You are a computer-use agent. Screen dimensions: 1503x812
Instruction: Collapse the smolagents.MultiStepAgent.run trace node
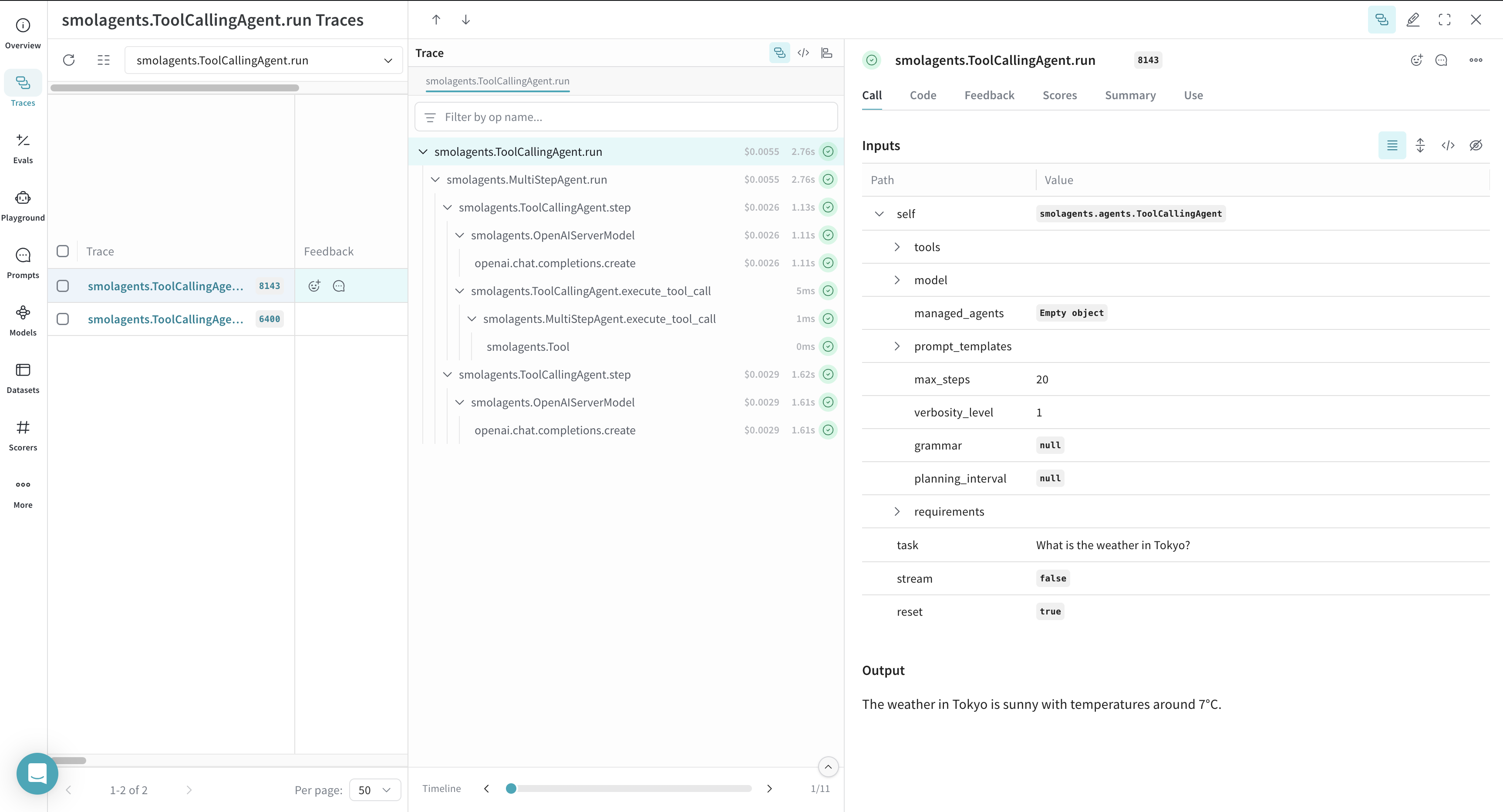coord(435,179)
